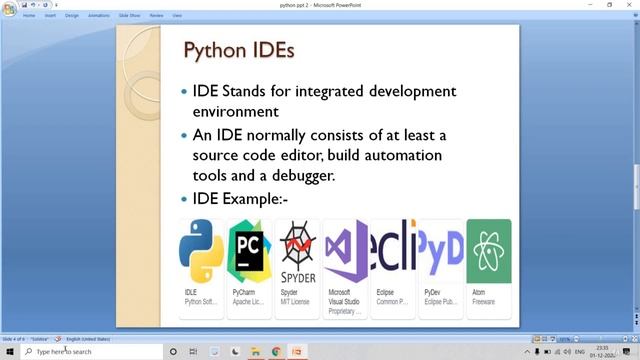Click the taskbar clock and date

click(x=602, y=351)
